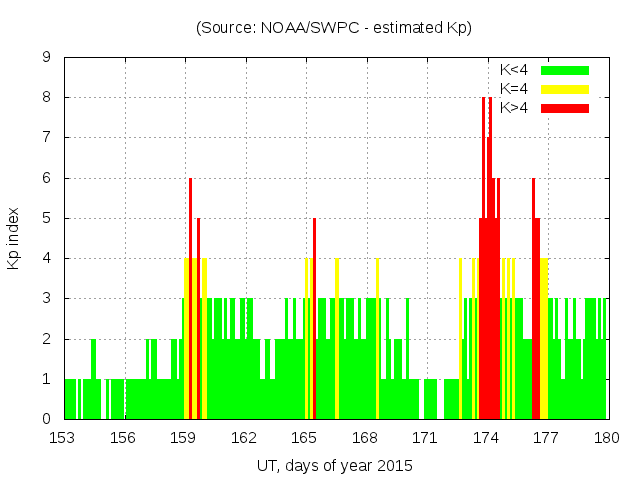This screenshot has width=640, height=480.
Task: Click the chart title with NOAA/SWPC source
Action: click(334, 28)
